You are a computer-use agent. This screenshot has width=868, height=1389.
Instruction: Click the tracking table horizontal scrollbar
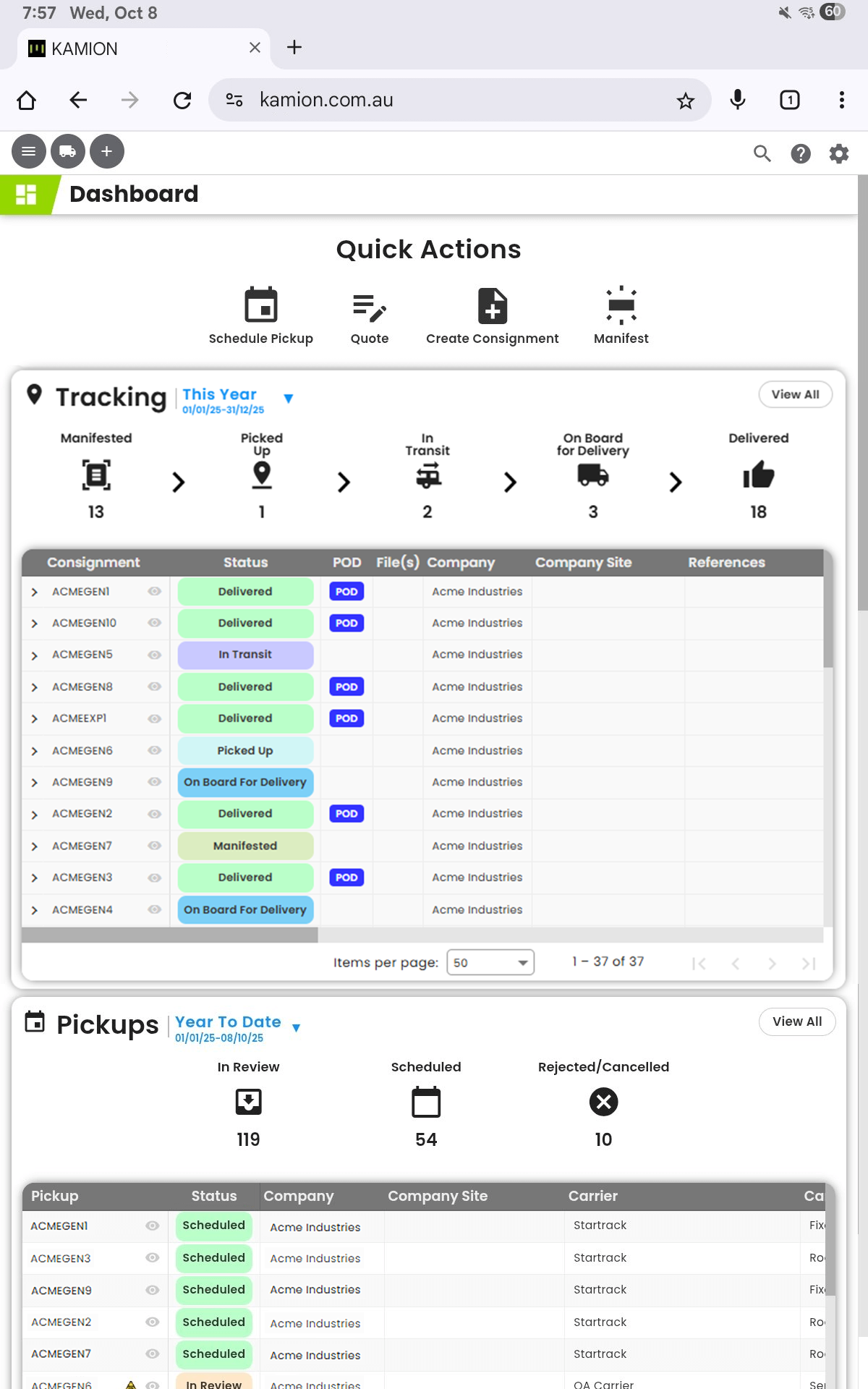click(170, 935)
